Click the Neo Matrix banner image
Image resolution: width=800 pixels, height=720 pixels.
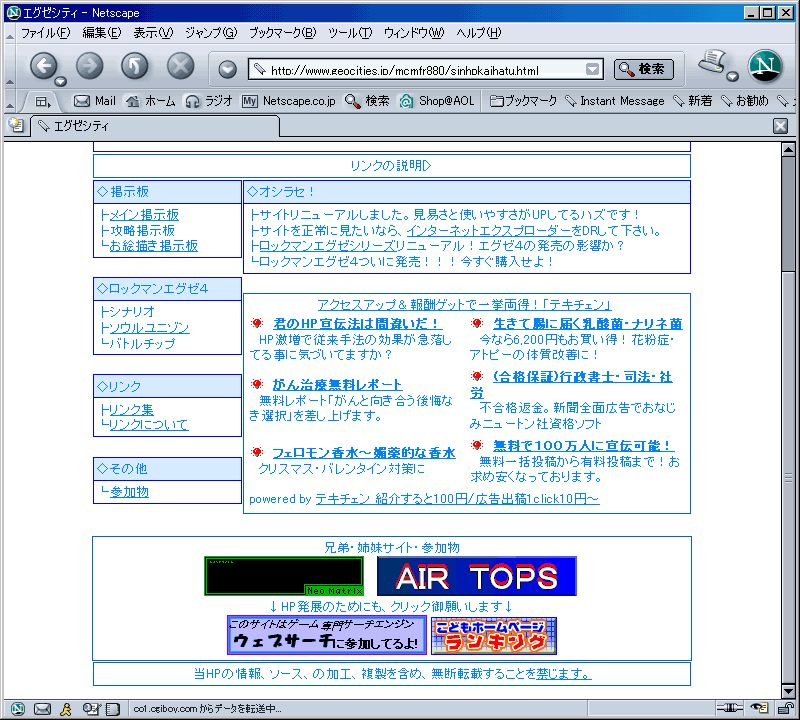click(x=284, y=576)
